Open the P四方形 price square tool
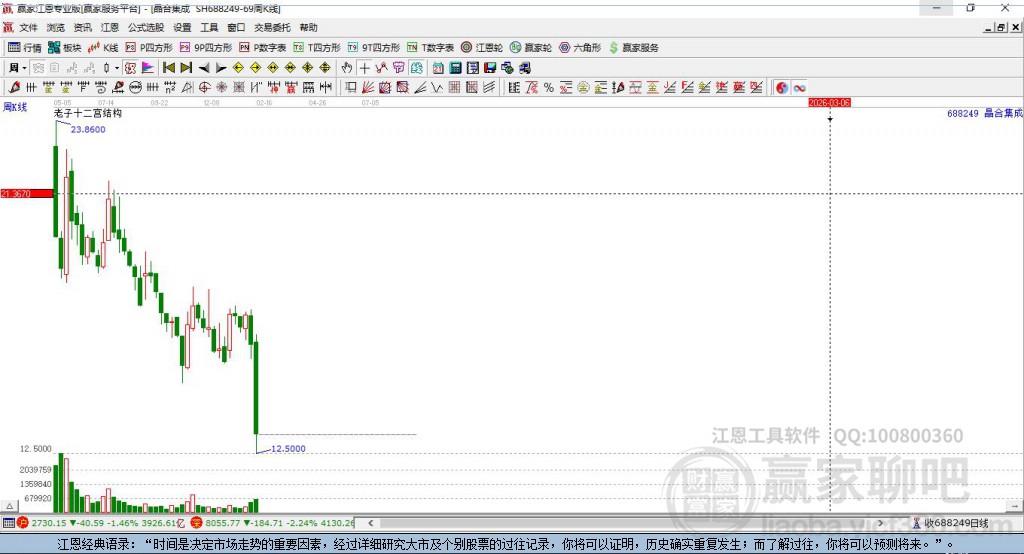 tap(149, 48)
